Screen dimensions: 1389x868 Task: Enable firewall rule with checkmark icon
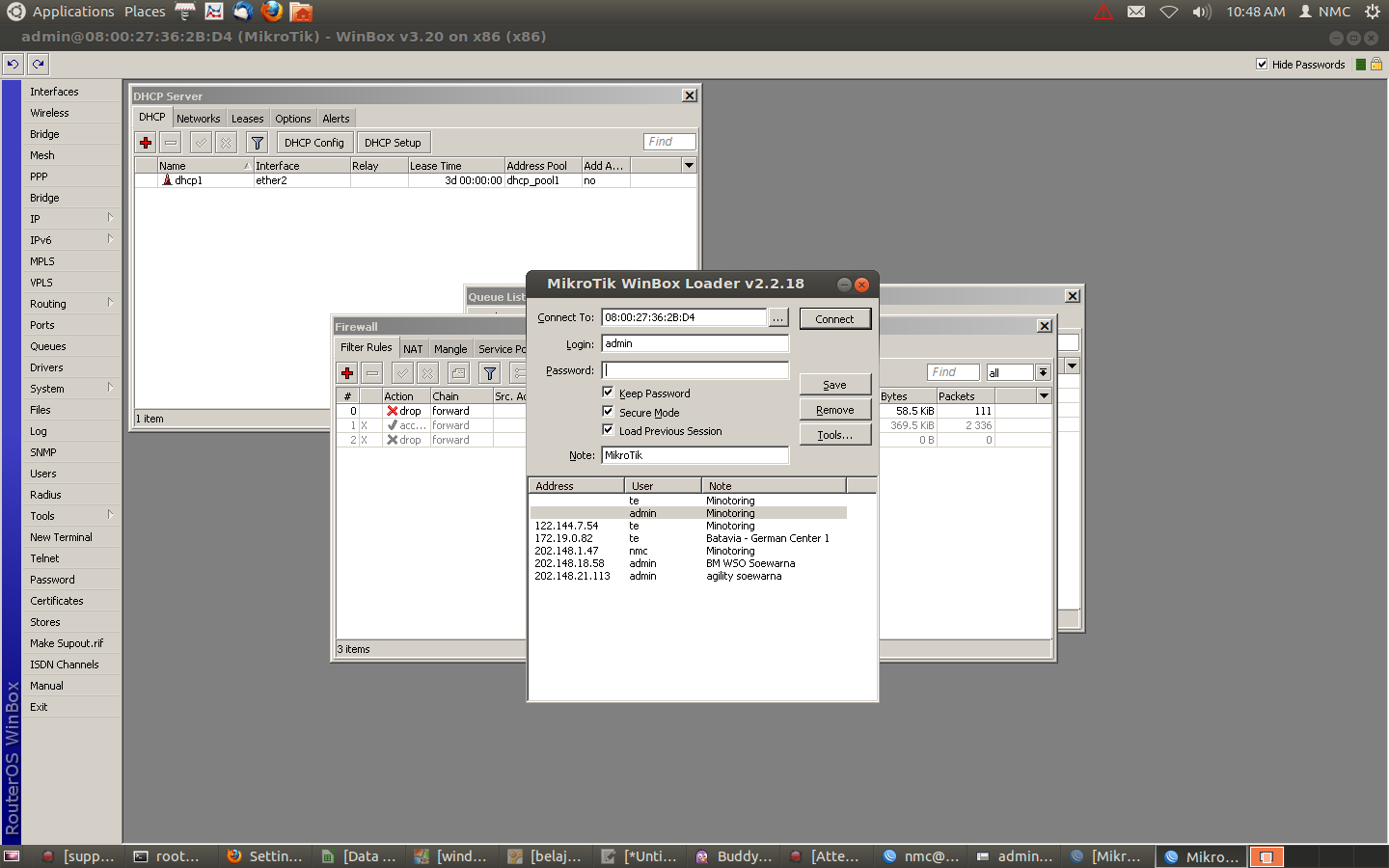[x=402, y=373]
